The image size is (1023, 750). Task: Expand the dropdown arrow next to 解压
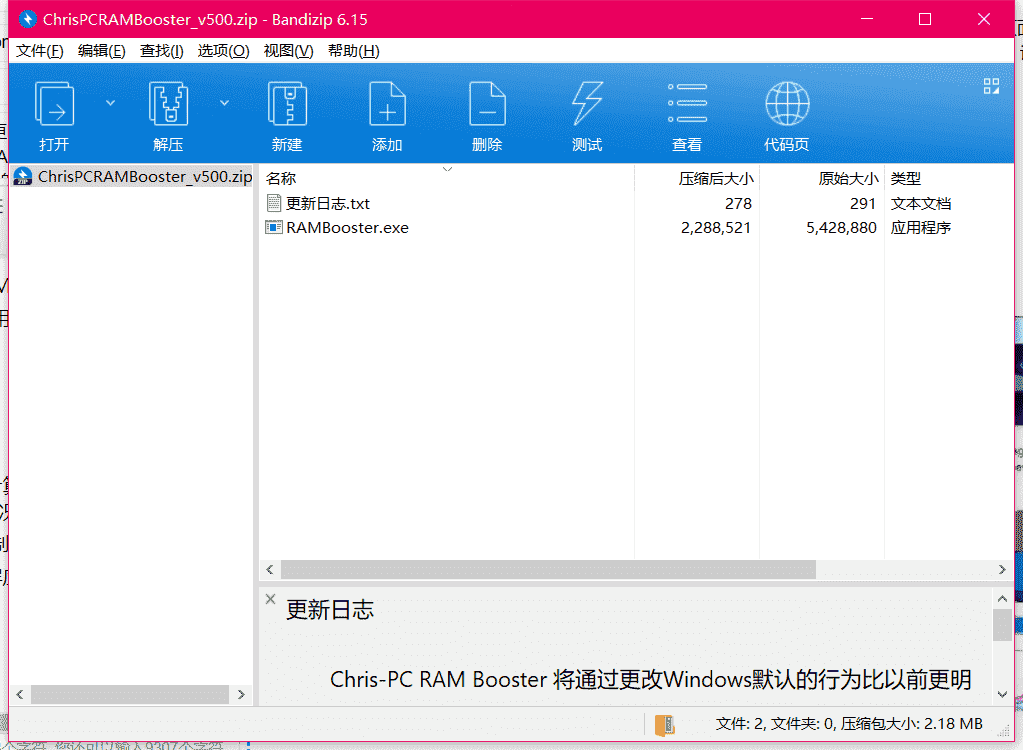click(x=224, y=103)
